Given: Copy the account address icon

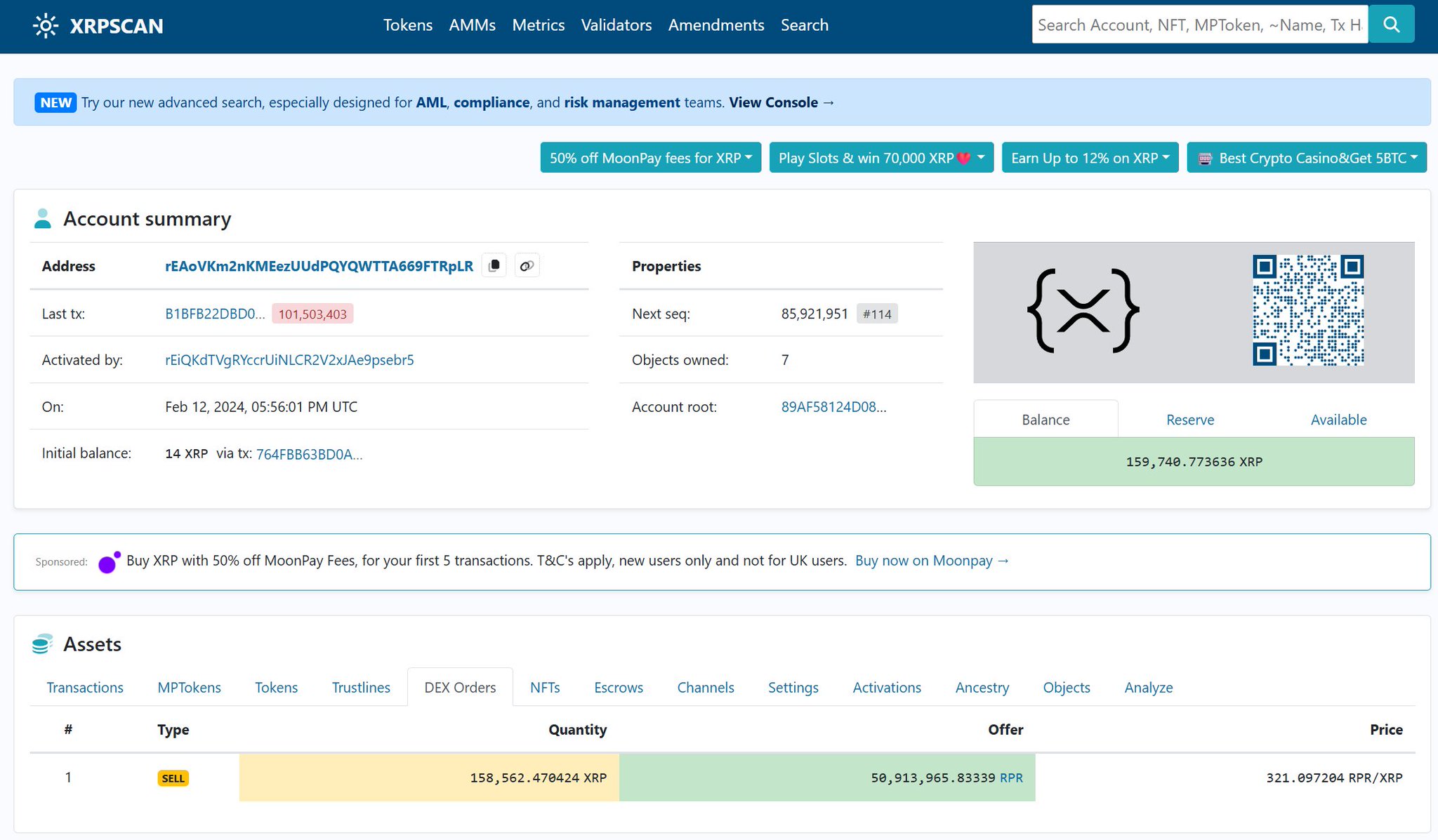Looking at the screenshot, I should pos(494,266).
